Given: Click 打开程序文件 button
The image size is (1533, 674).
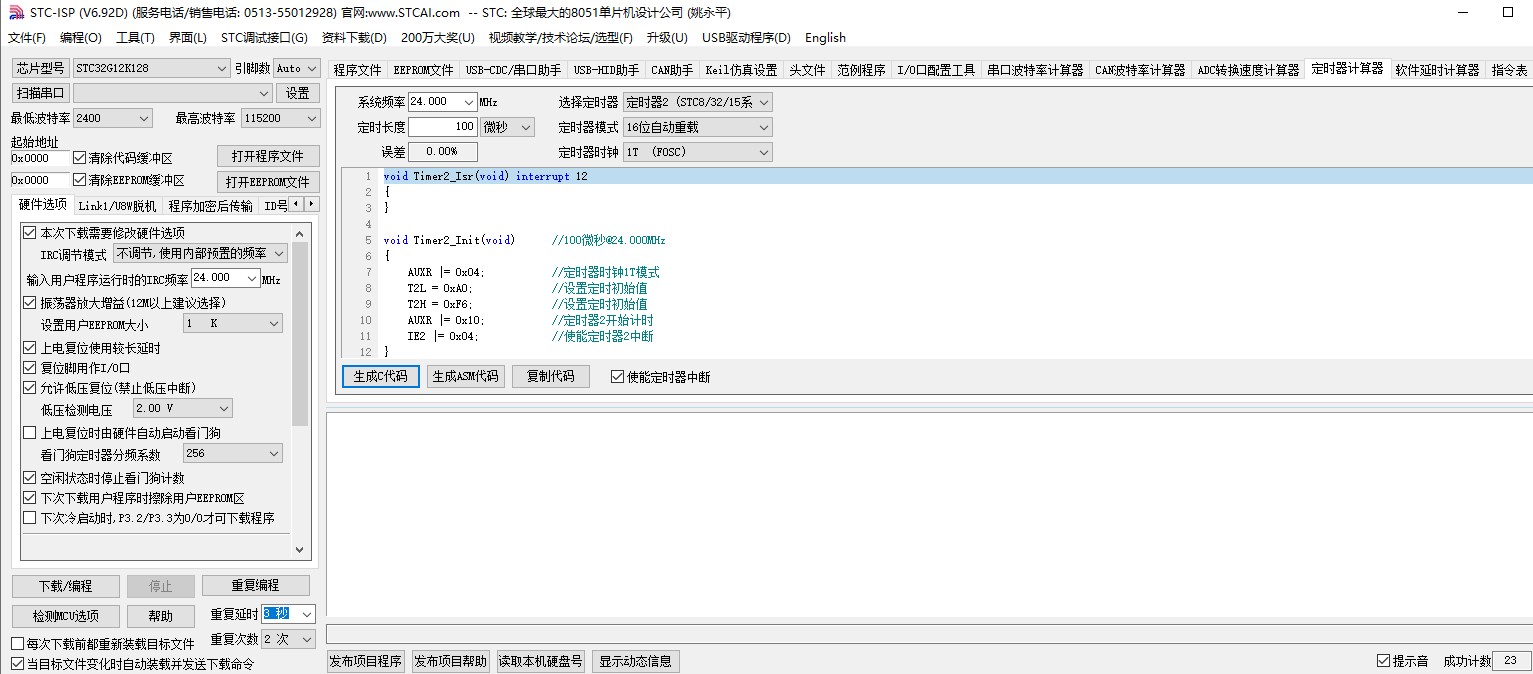Looking at the screenshot, I should 268,157.
